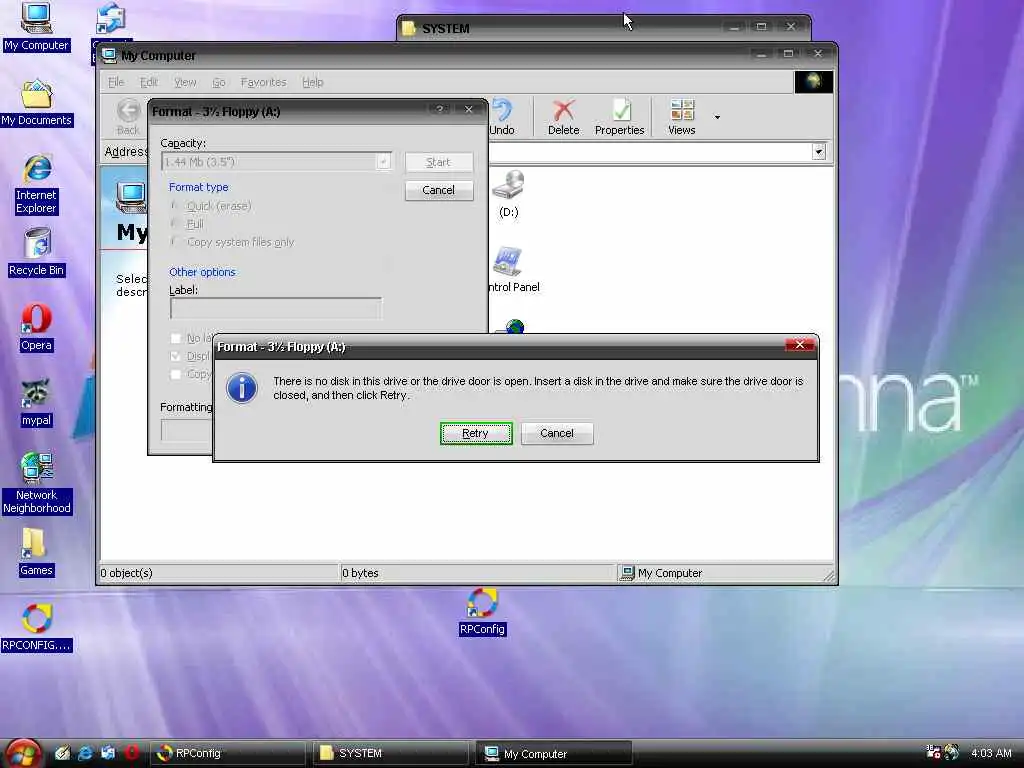Click the Properties toolbar icon

[x=620, y=118]
